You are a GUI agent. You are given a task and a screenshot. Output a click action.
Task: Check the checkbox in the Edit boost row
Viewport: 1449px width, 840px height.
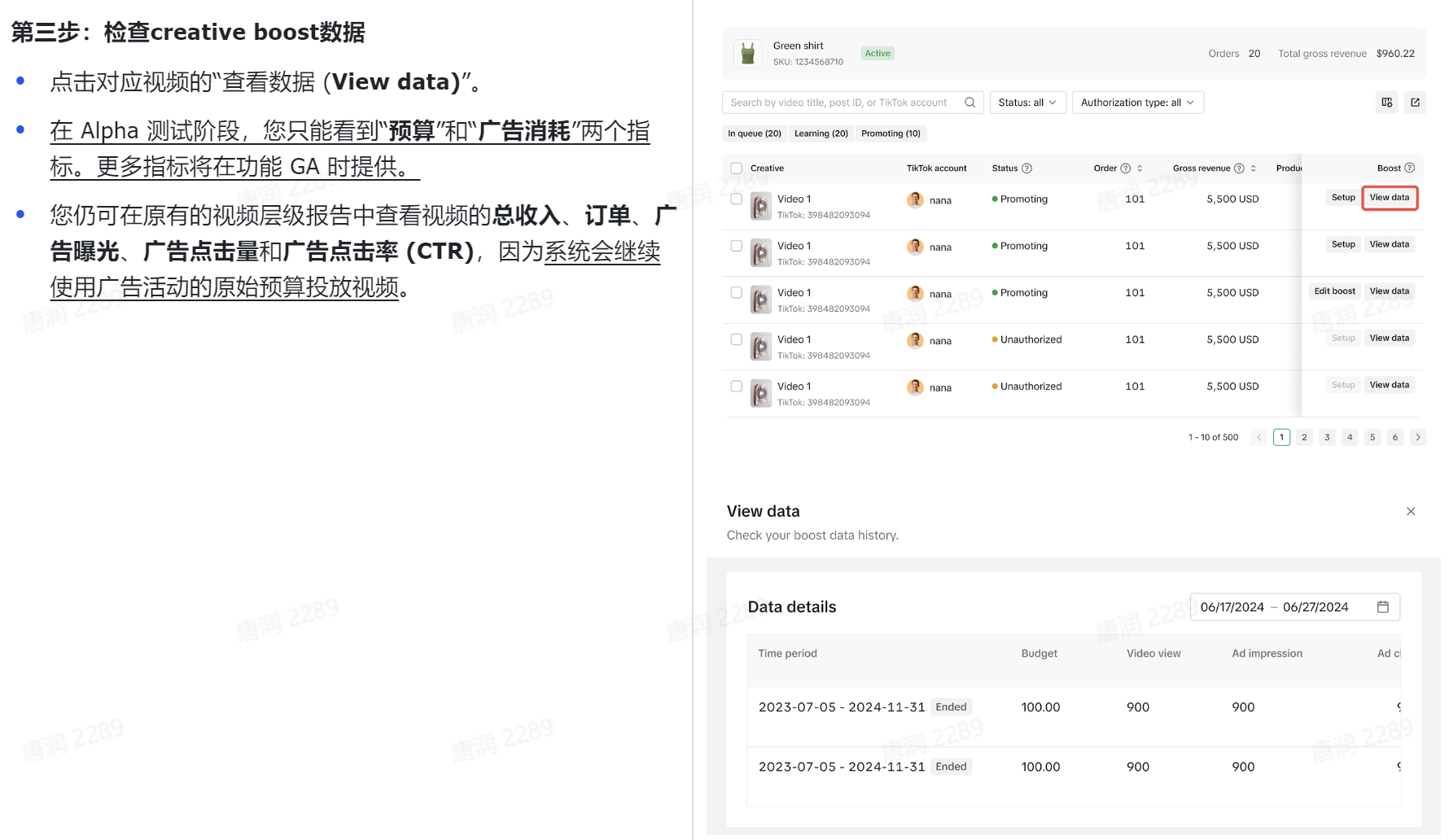(736, 292)
